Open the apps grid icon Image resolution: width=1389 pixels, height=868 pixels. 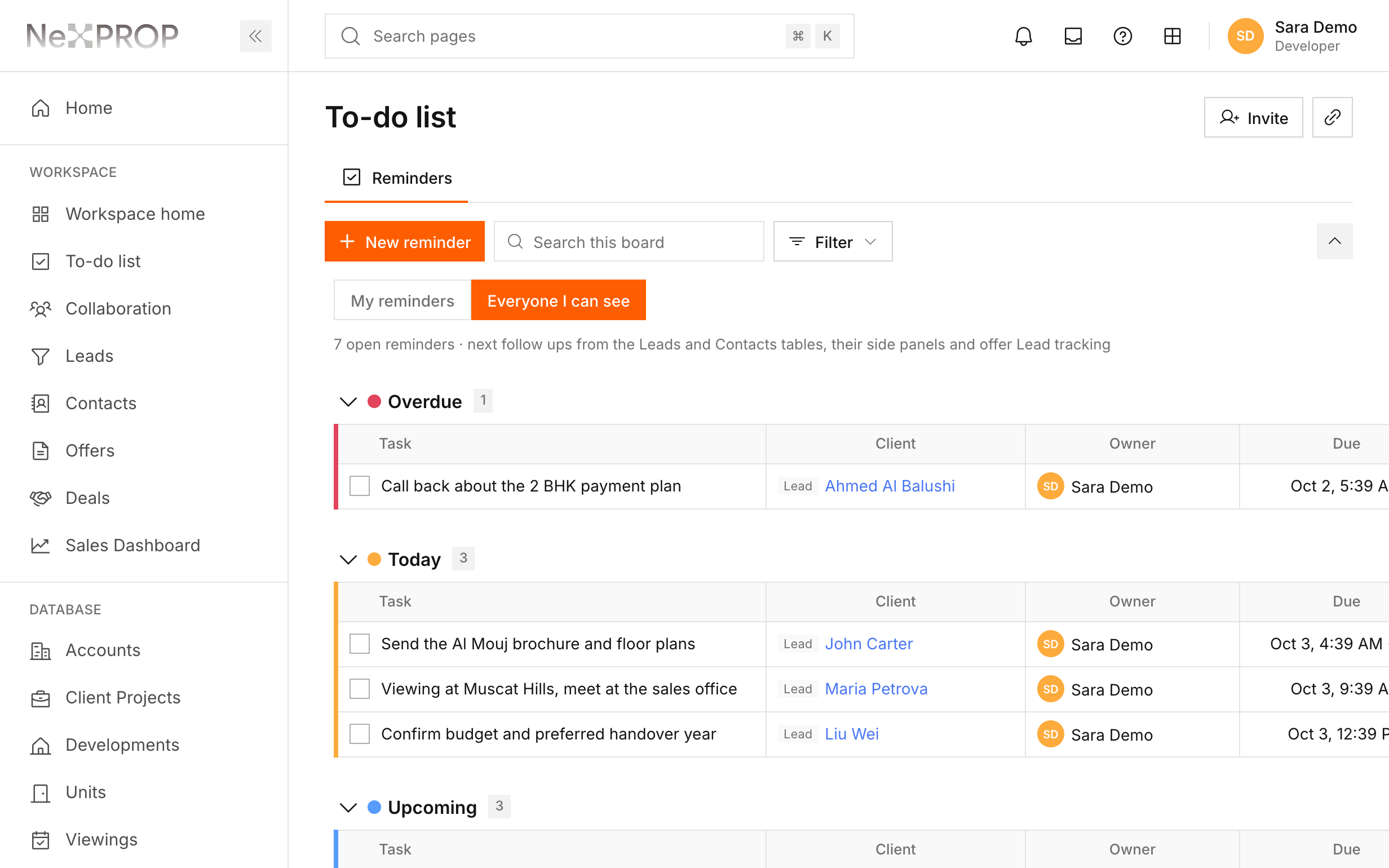1172,36
